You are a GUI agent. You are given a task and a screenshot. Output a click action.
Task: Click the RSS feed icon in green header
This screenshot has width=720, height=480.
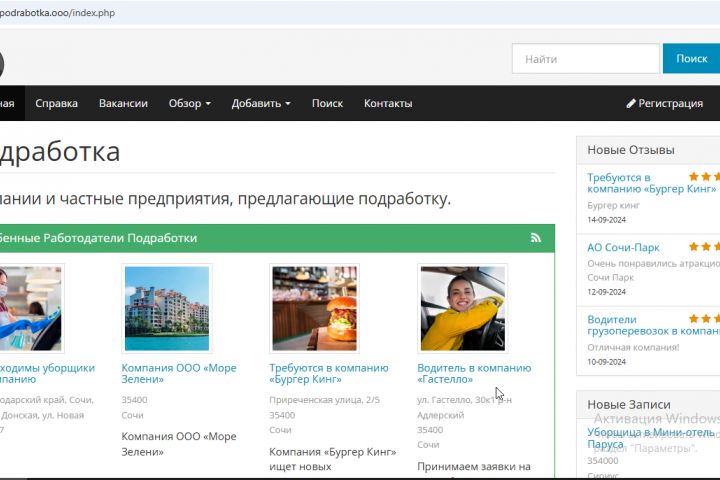[535, 237]
